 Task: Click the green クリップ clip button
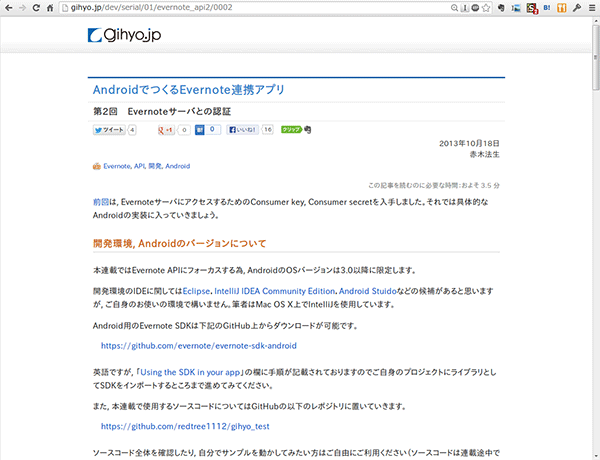[x=292, y=130]
